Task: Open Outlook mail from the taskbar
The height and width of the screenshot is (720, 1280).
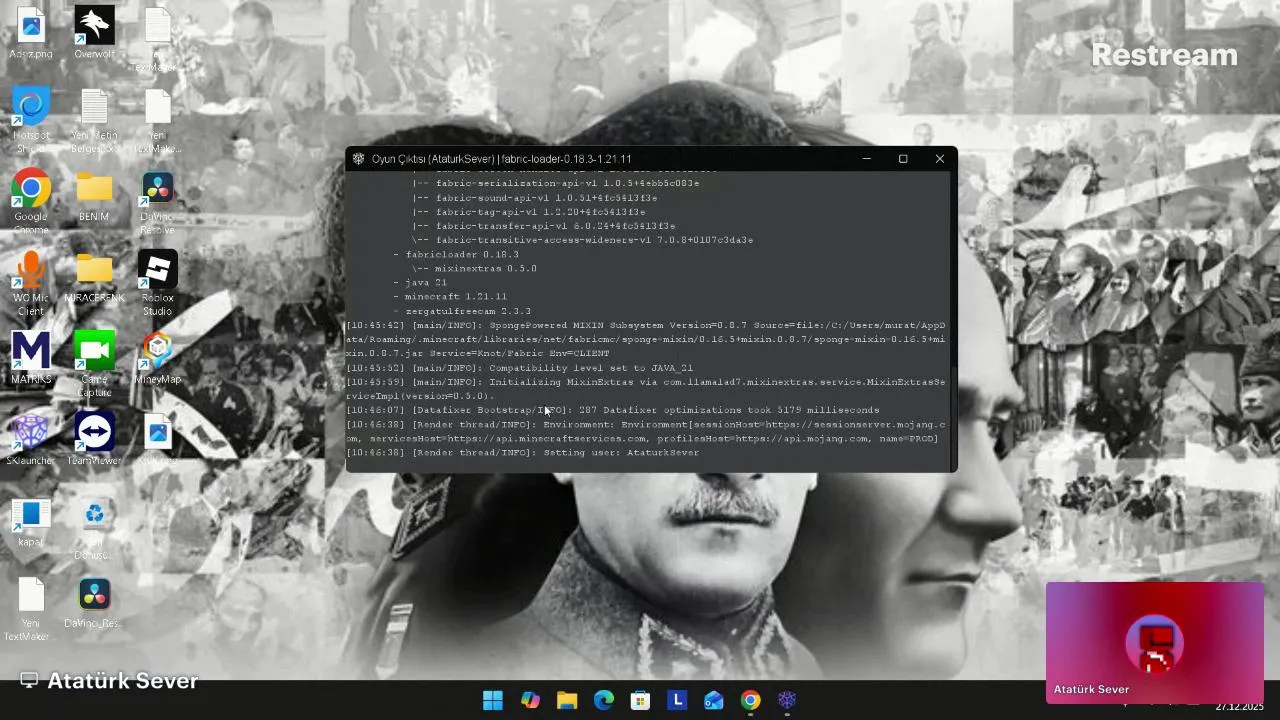Action: click(x=714, y=700)
